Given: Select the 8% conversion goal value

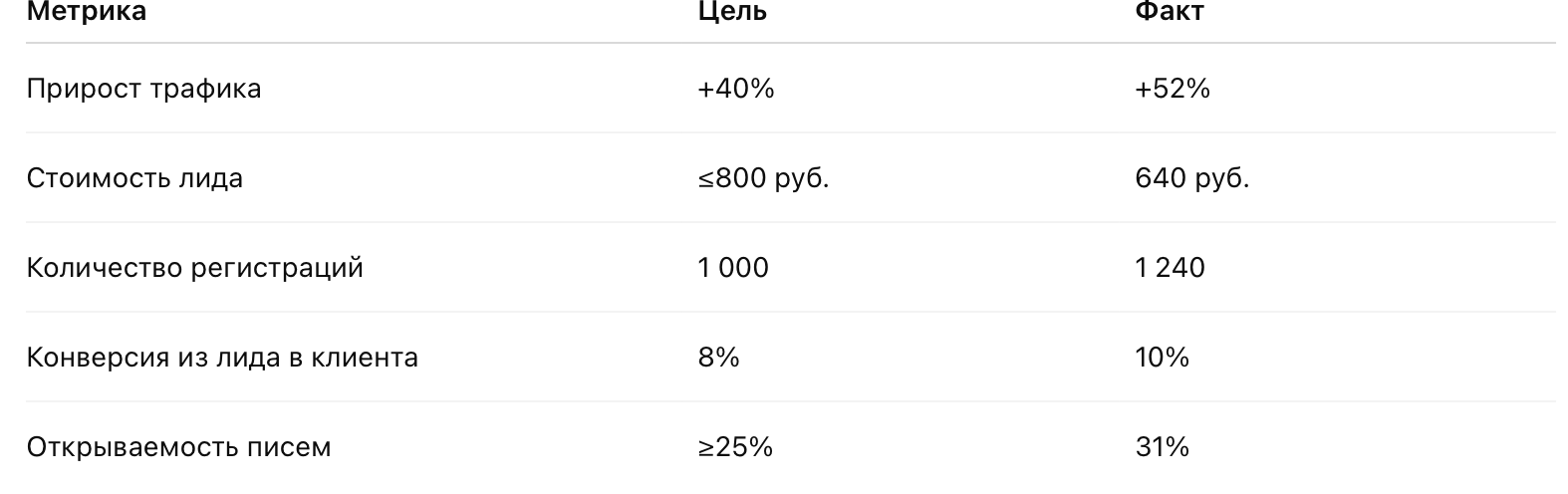Looking at the screenshot, I should click(x=718, y=358).
